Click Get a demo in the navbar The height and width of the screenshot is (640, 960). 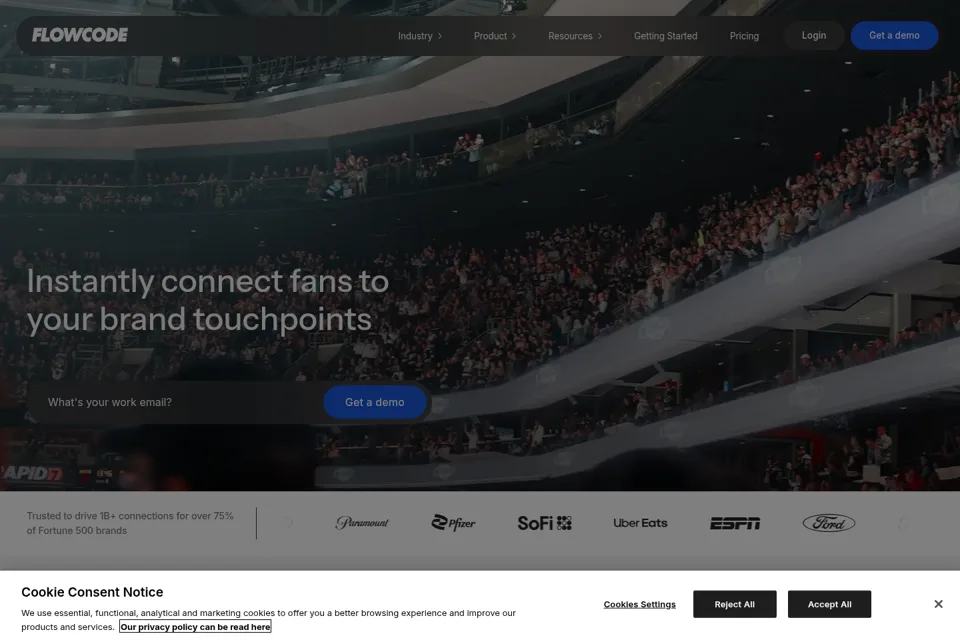pyautogui.click(x=894, y=36)
